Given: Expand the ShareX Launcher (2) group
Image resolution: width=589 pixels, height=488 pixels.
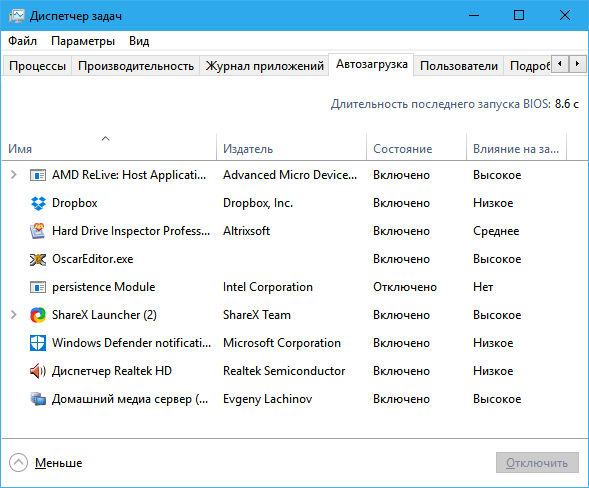Looking at the screenshot, I should pos(14,315).
